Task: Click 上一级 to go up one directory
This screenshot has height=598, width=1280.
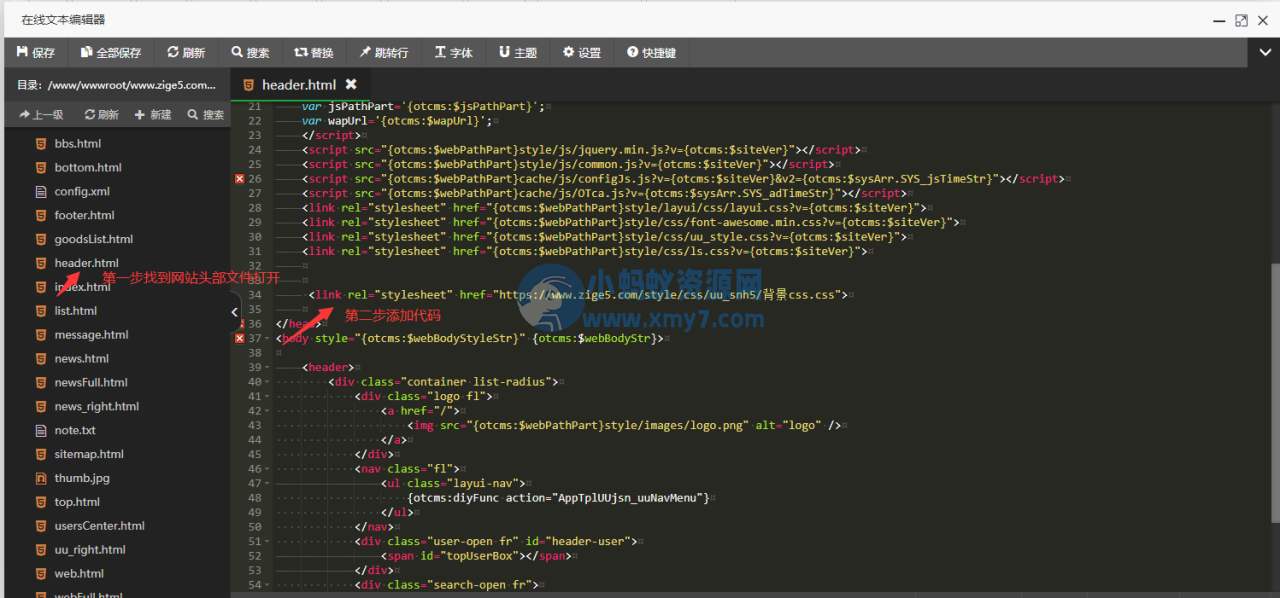Action: point(41,115)
